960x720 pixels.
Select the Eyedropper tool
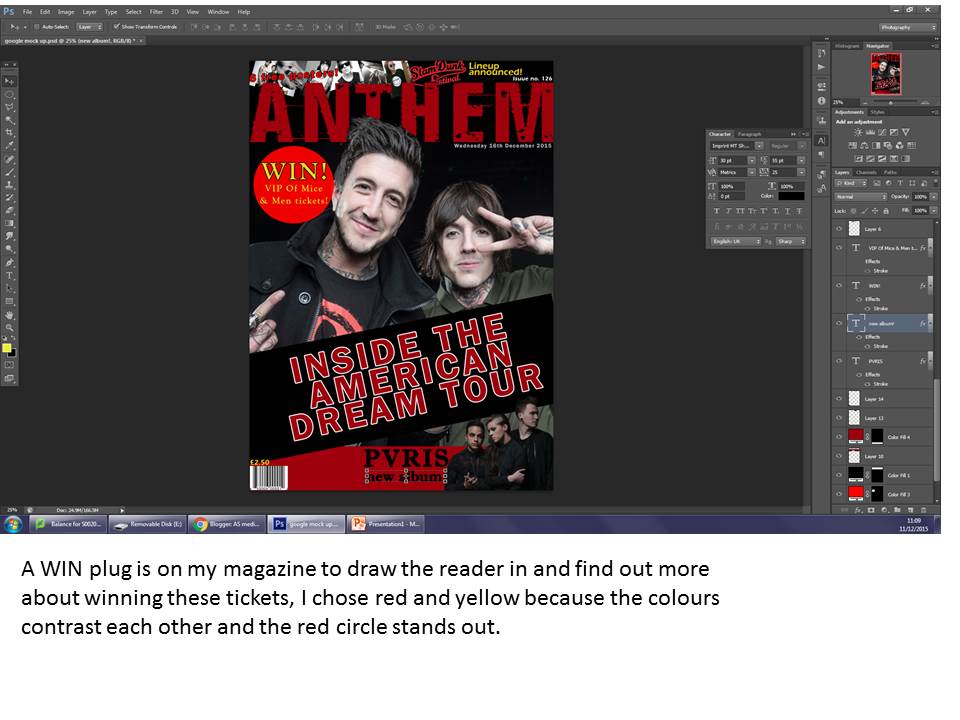point(9,146)
